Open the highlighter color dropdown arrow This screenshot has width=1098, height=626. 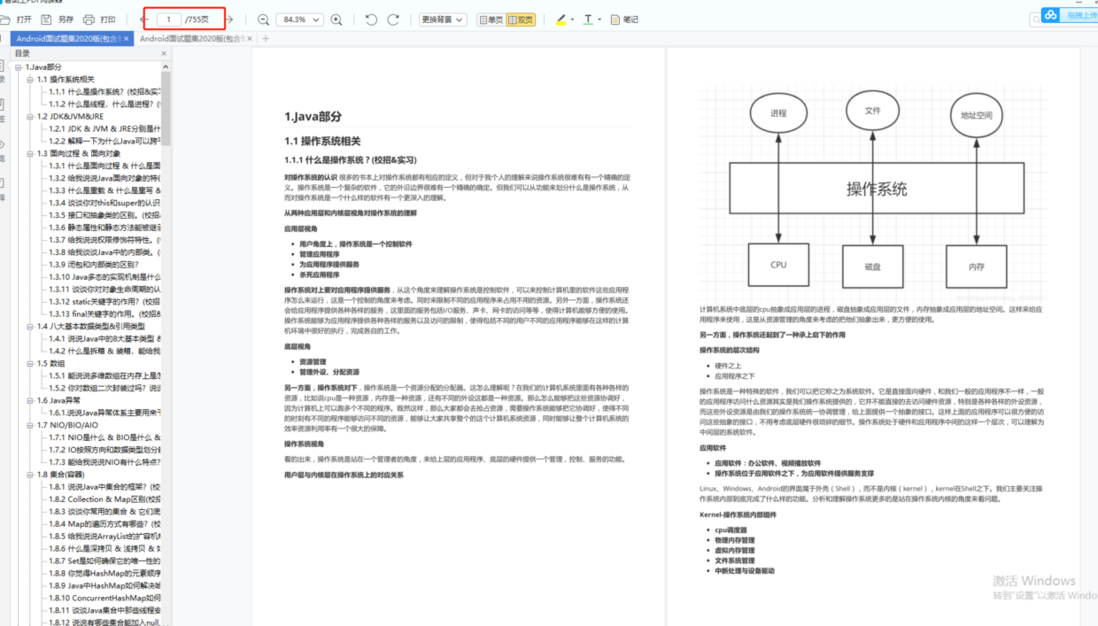572,20
